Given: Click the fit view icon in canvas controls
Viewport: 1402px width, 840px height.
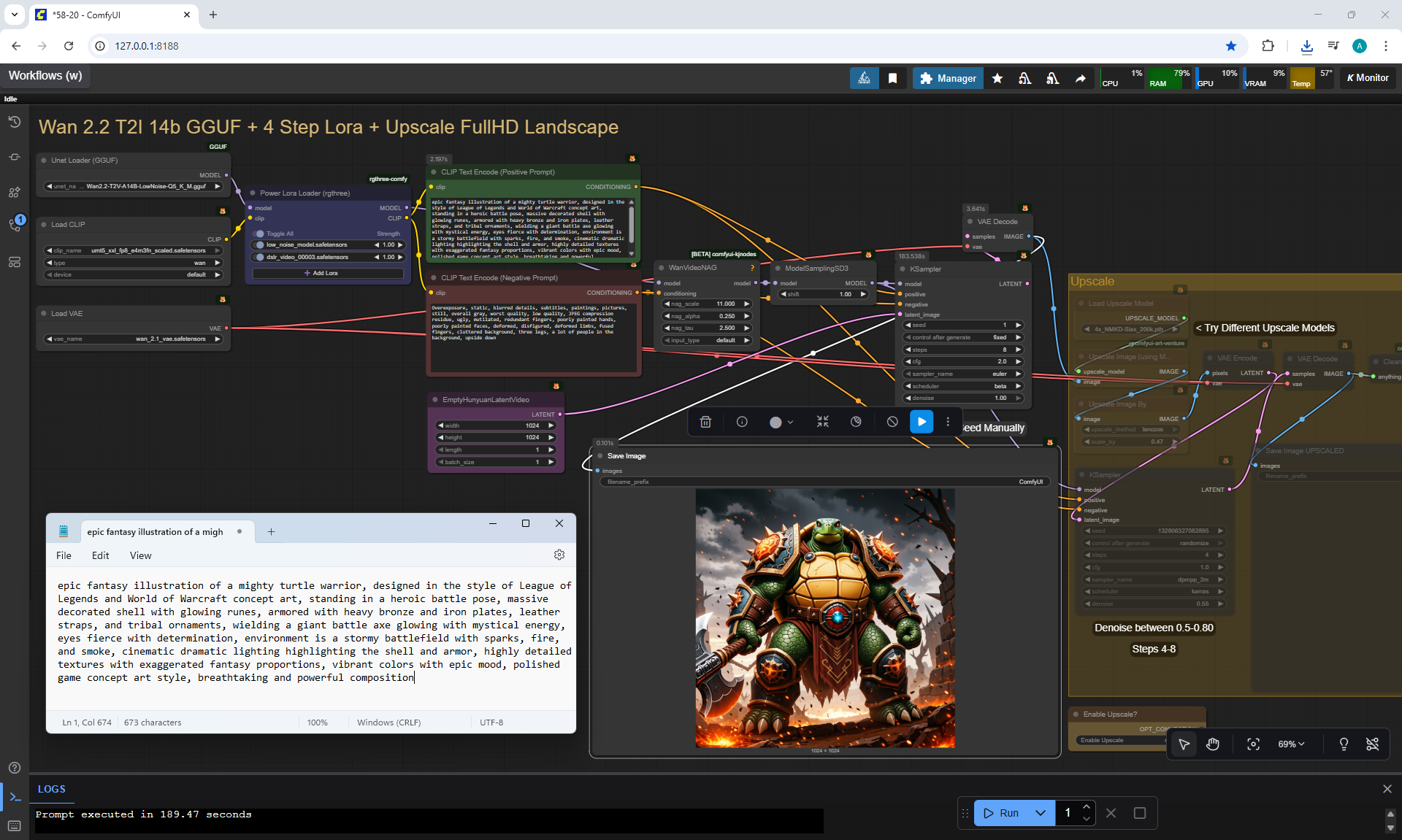Looking at the screenshot, I should pos(1253,744).
